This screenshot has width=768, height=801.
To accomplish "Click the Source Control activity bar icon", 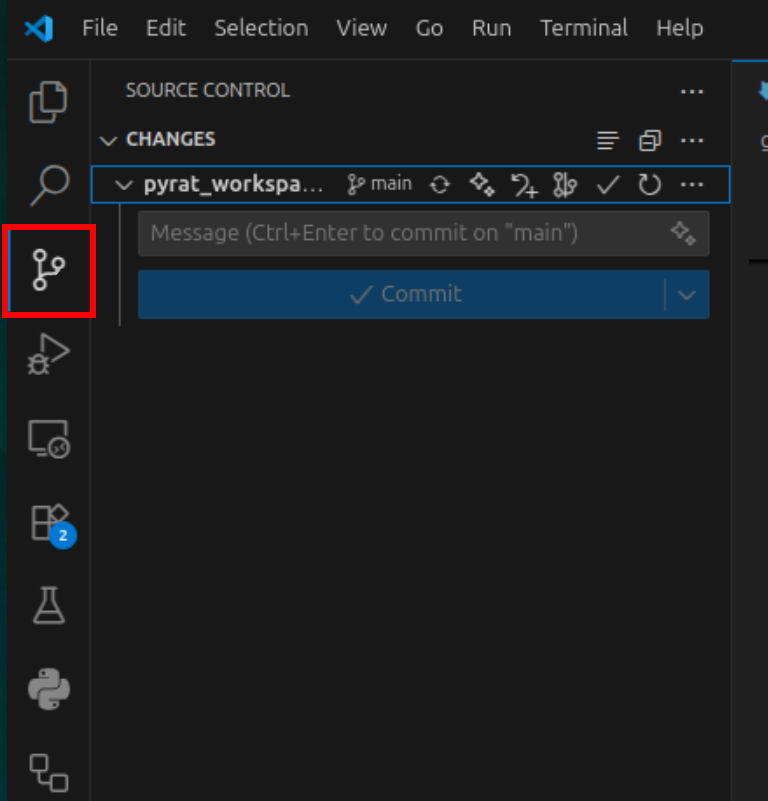I will click(48, 271).
